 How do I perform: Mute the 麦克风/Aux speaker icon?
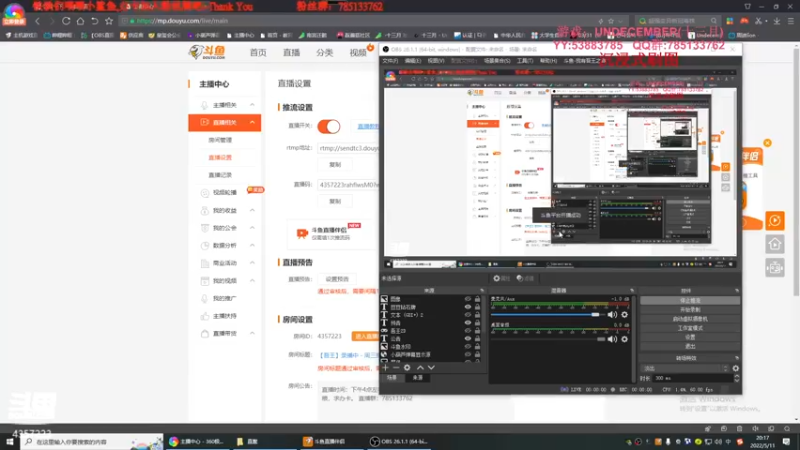click(612, 315)
